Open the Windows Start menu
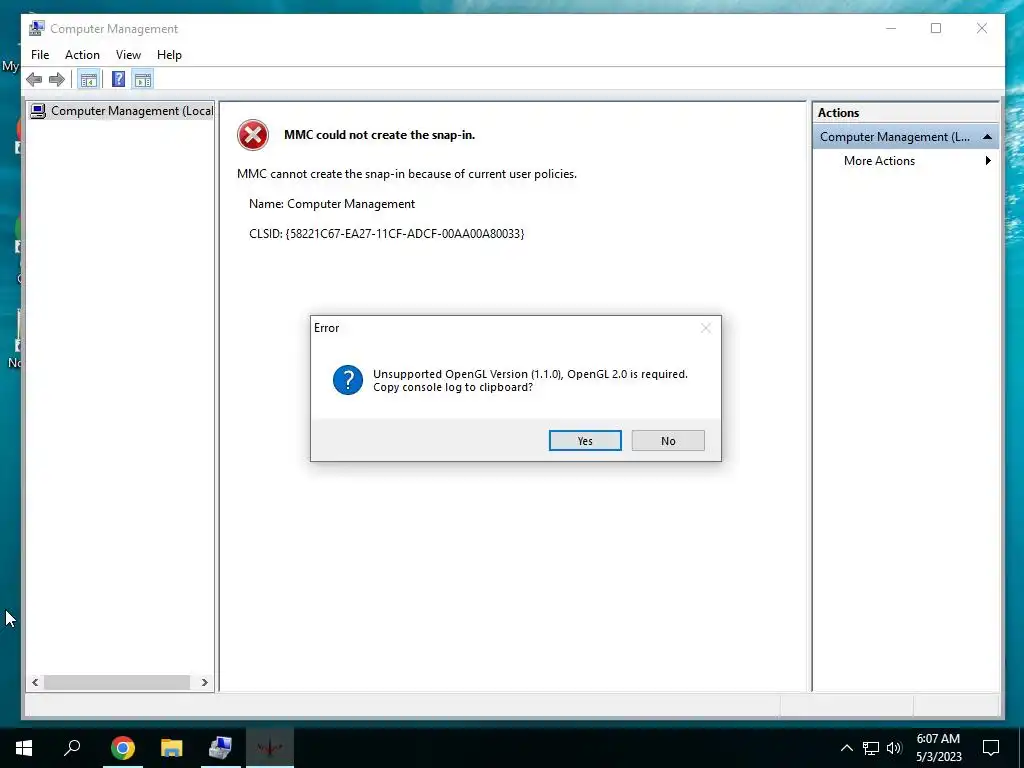Image resolution: width=1024 pixels, height=768 pixels. pyautogui.click(x=24, y=748)
